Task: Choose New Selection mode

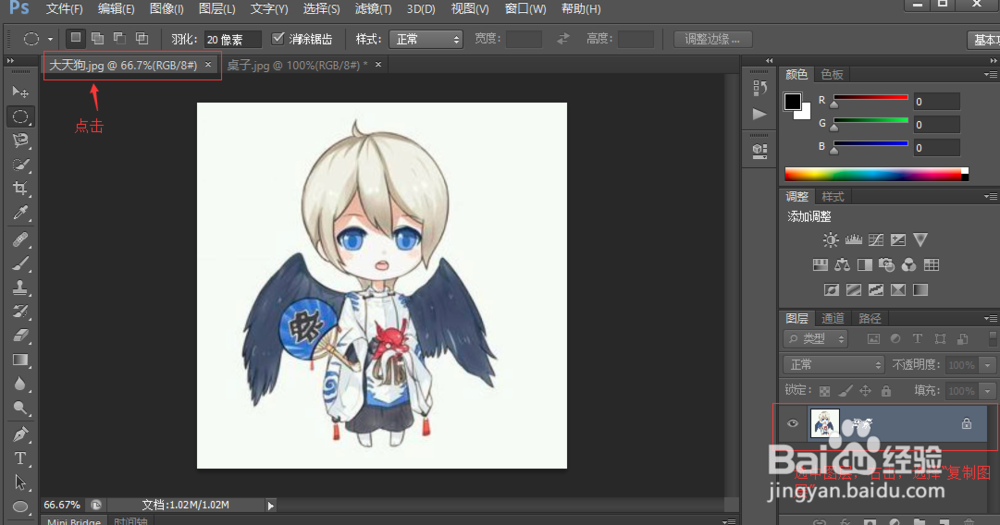Action: coord(76,38)
